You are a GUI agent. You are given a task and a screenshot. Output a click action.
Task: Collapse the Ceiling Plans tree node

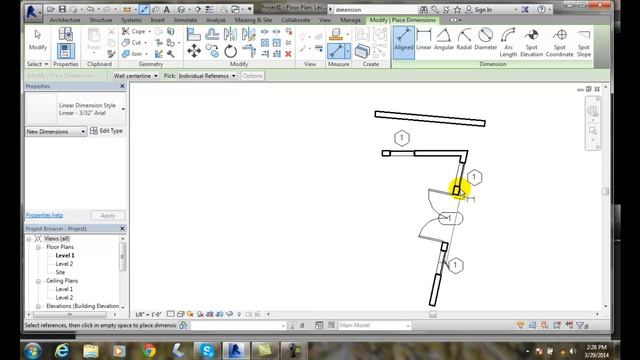pyautogui.click(x=38, y=281)
